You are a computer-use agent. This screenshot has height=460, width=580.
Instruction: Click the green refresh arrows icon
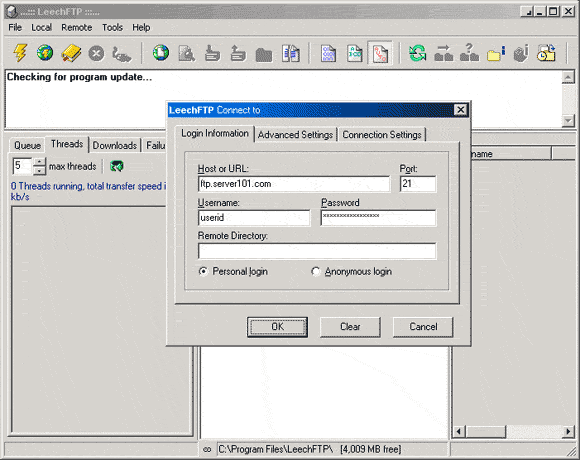point(418,53)
